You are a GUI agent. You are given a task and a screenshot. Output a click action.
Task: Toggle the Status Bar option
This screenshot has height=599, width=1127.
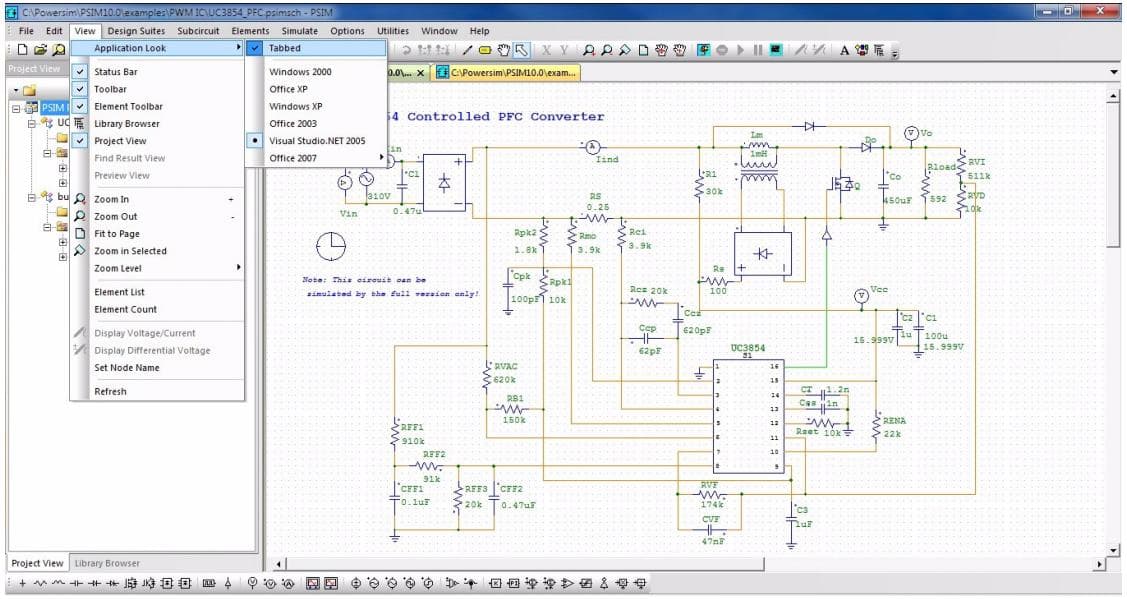(157, 72)
